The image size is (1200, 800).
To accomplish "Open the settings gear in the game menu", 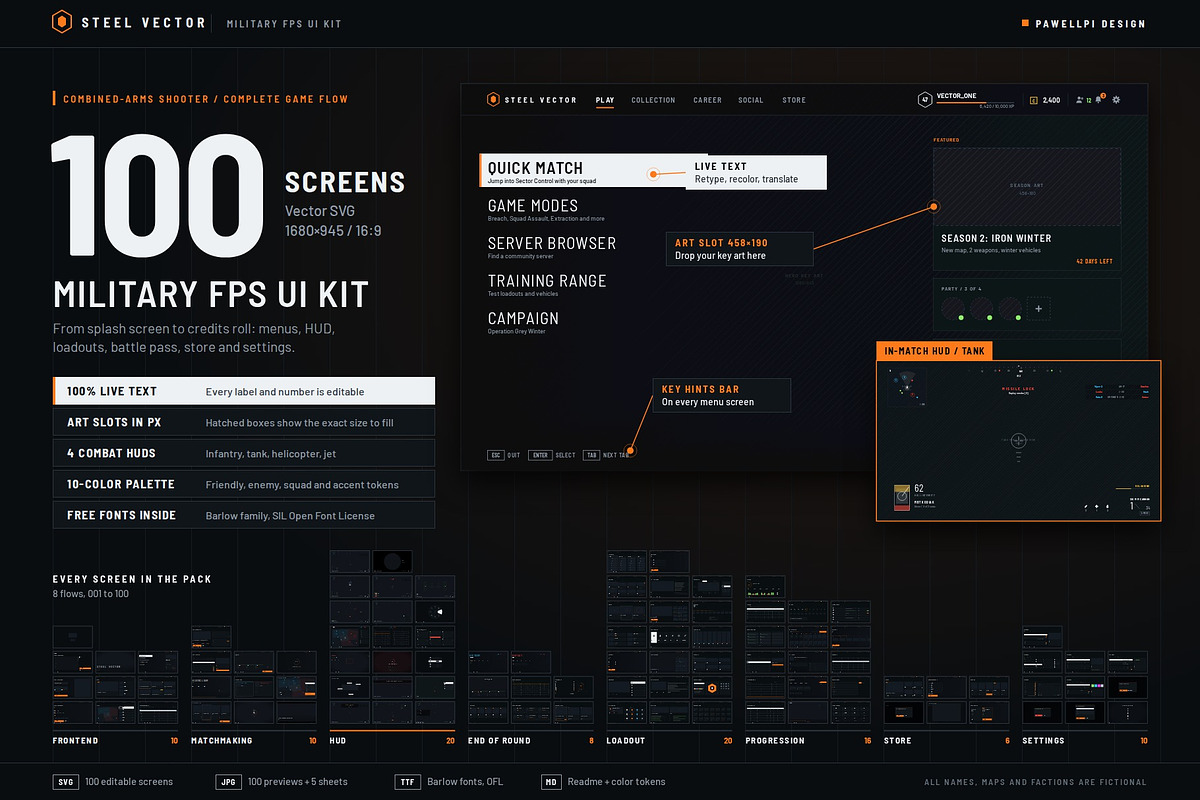I will pyautogui.click(x=1116, y=100).
